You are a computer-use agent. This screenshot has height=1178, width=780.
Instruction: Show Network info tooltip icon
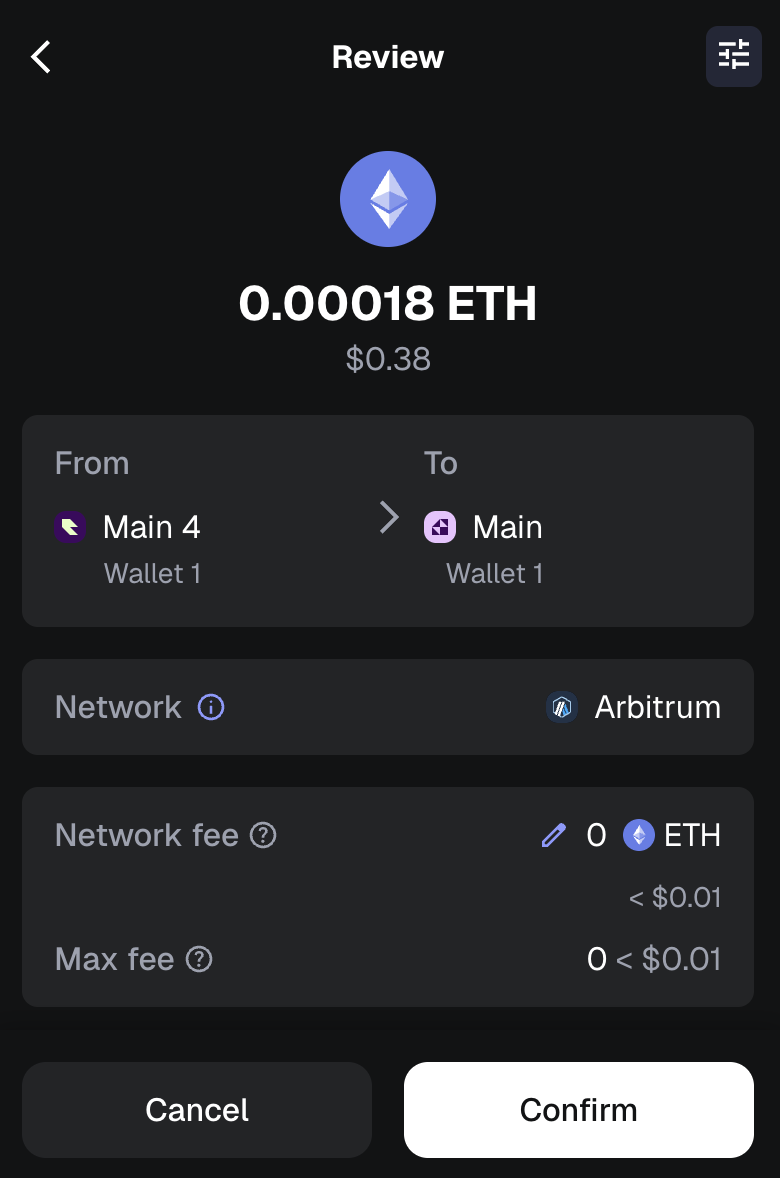[211, 708]
